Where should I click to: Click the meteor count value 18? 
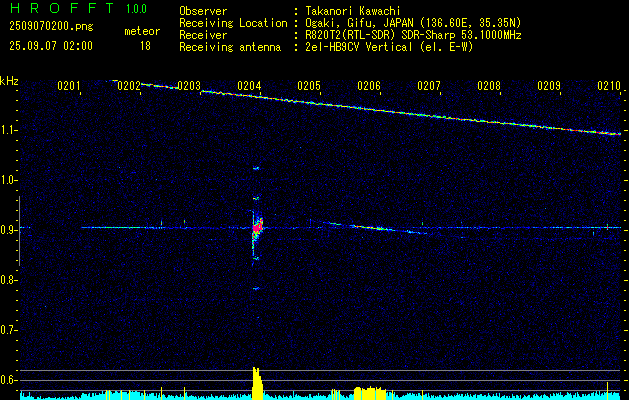coord(145,46)
